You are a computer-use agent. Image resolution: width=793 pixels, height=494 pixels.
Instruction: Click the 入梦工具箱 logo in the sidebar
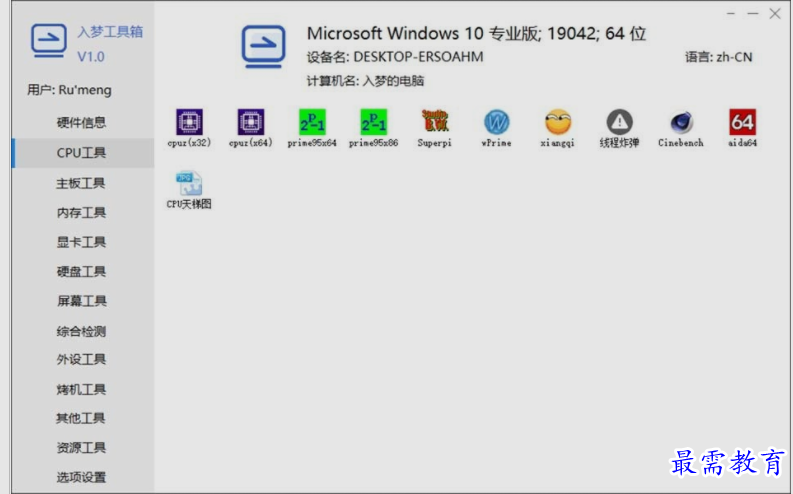click(x=49, y=40)
